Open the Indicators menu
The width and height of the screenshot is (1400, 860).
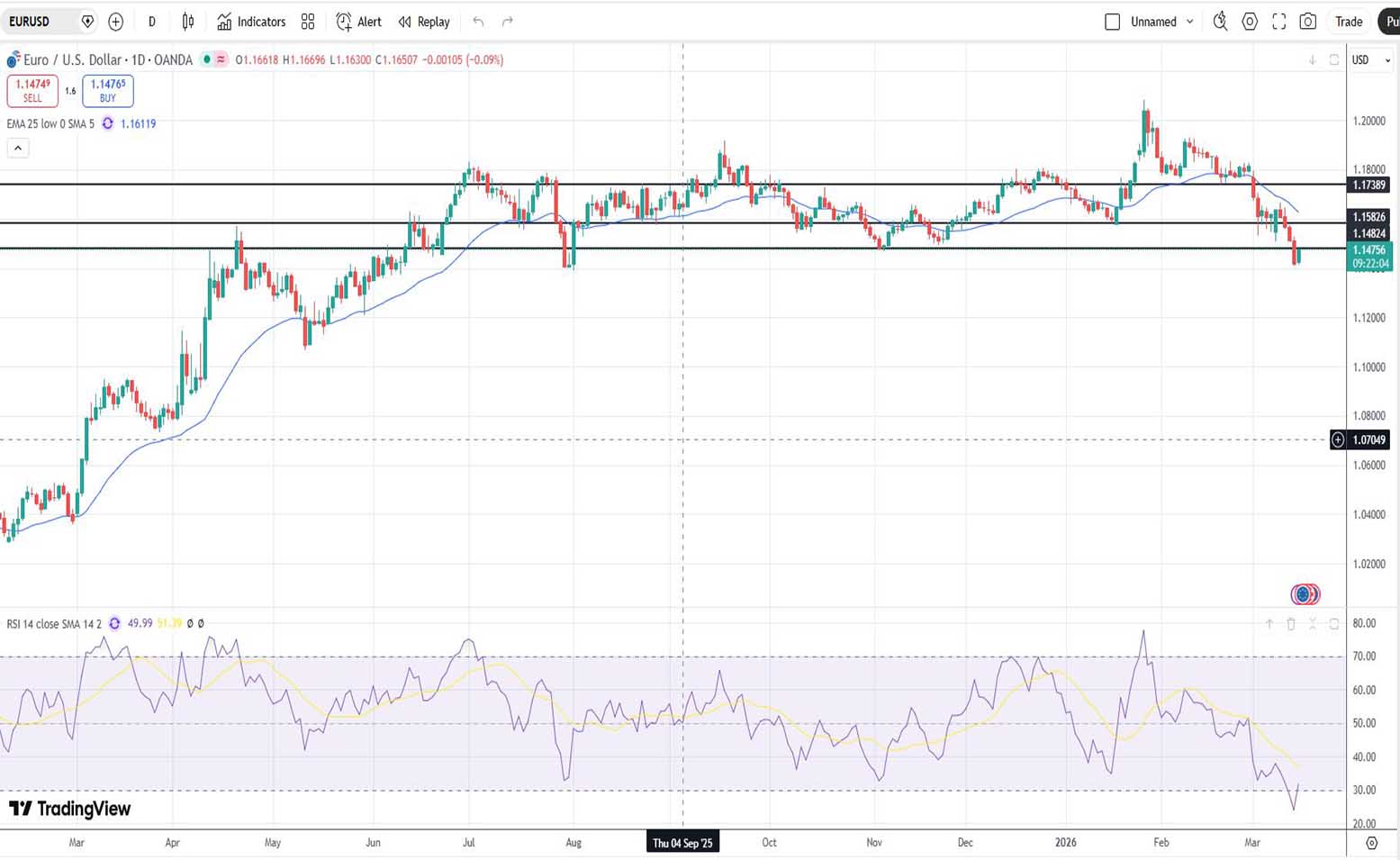click(x=251, y=22)
